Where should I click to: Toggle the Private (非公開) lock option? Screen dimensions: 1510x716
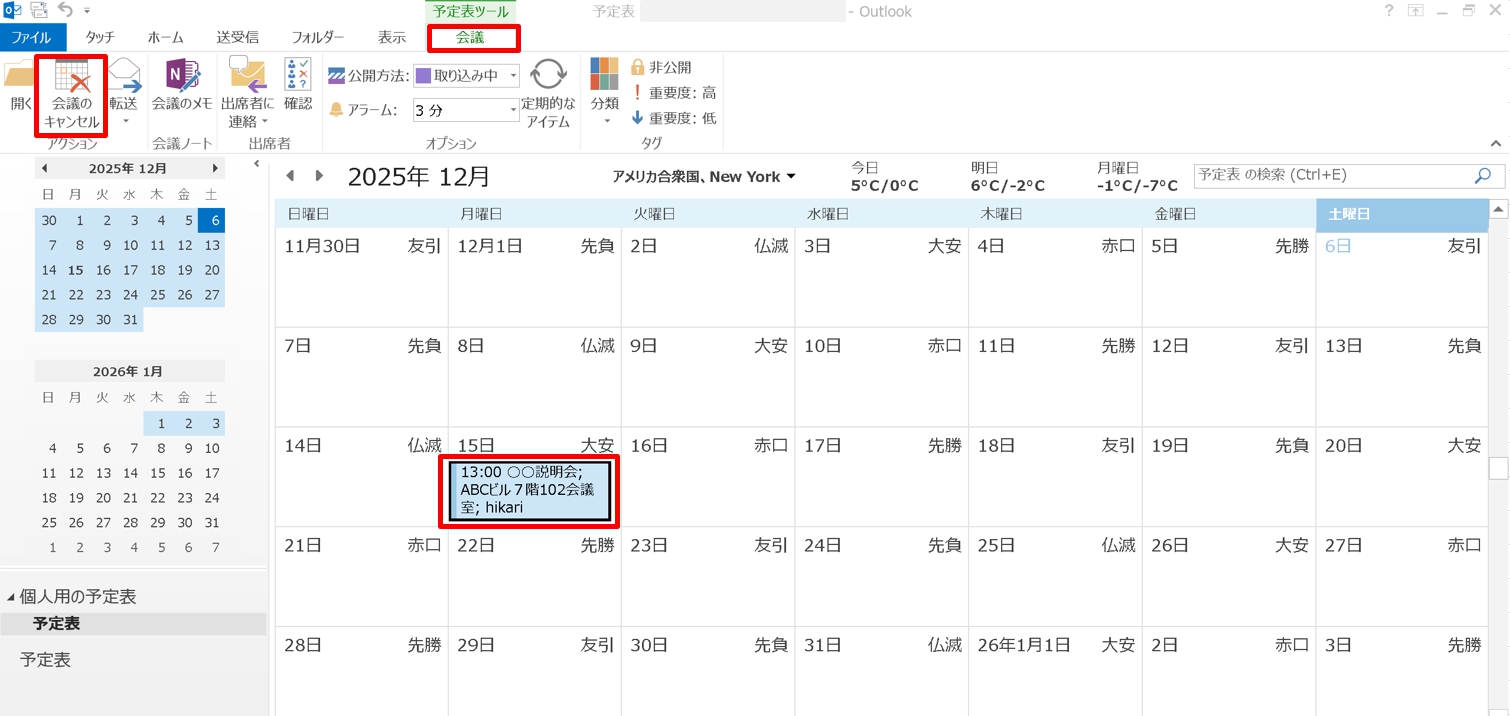pos(661,67)
